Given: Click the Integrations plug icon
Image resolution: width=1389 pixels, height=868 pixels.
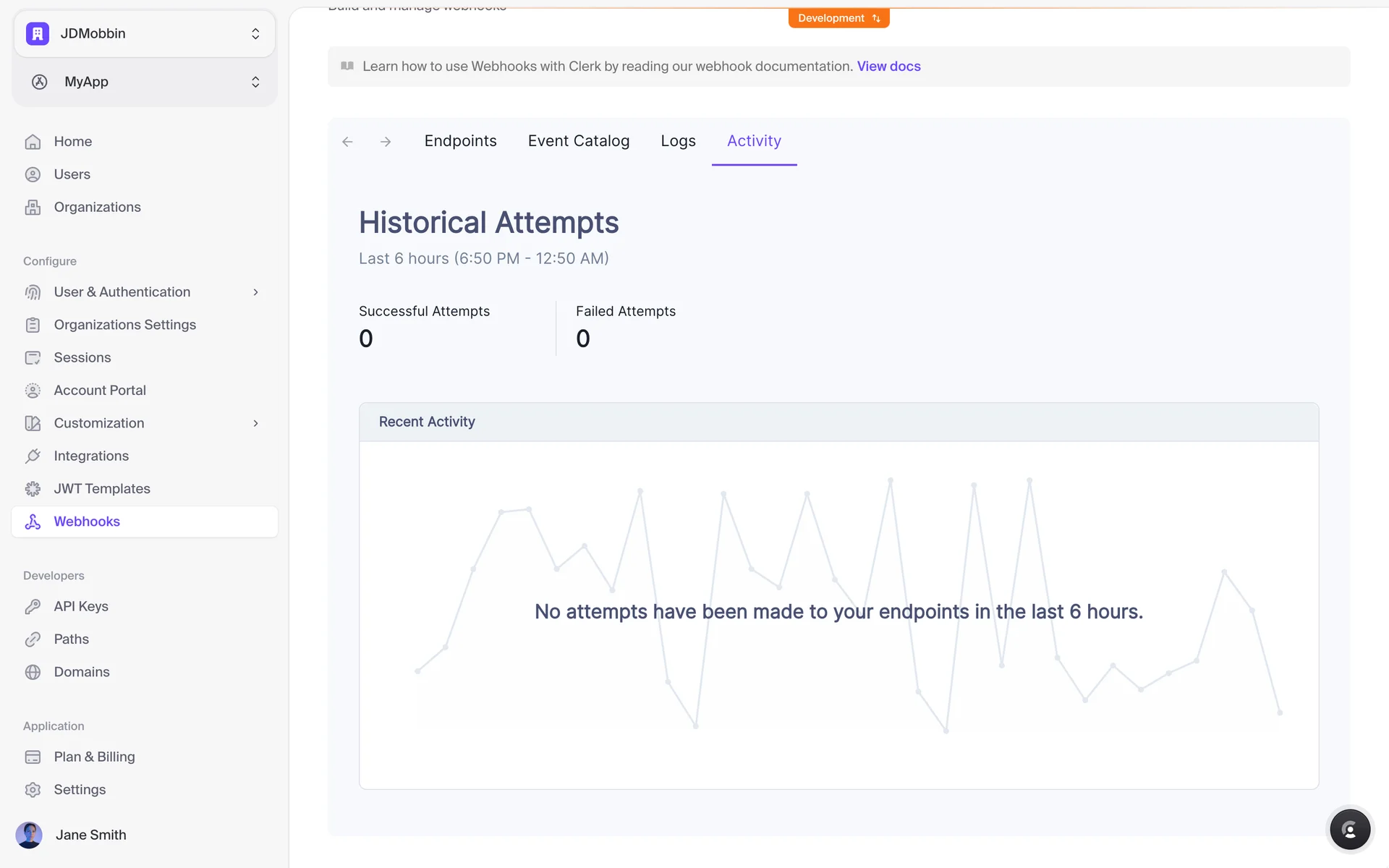Looking at the screenshot, I should pyautogui.click(x=33, y=456).
